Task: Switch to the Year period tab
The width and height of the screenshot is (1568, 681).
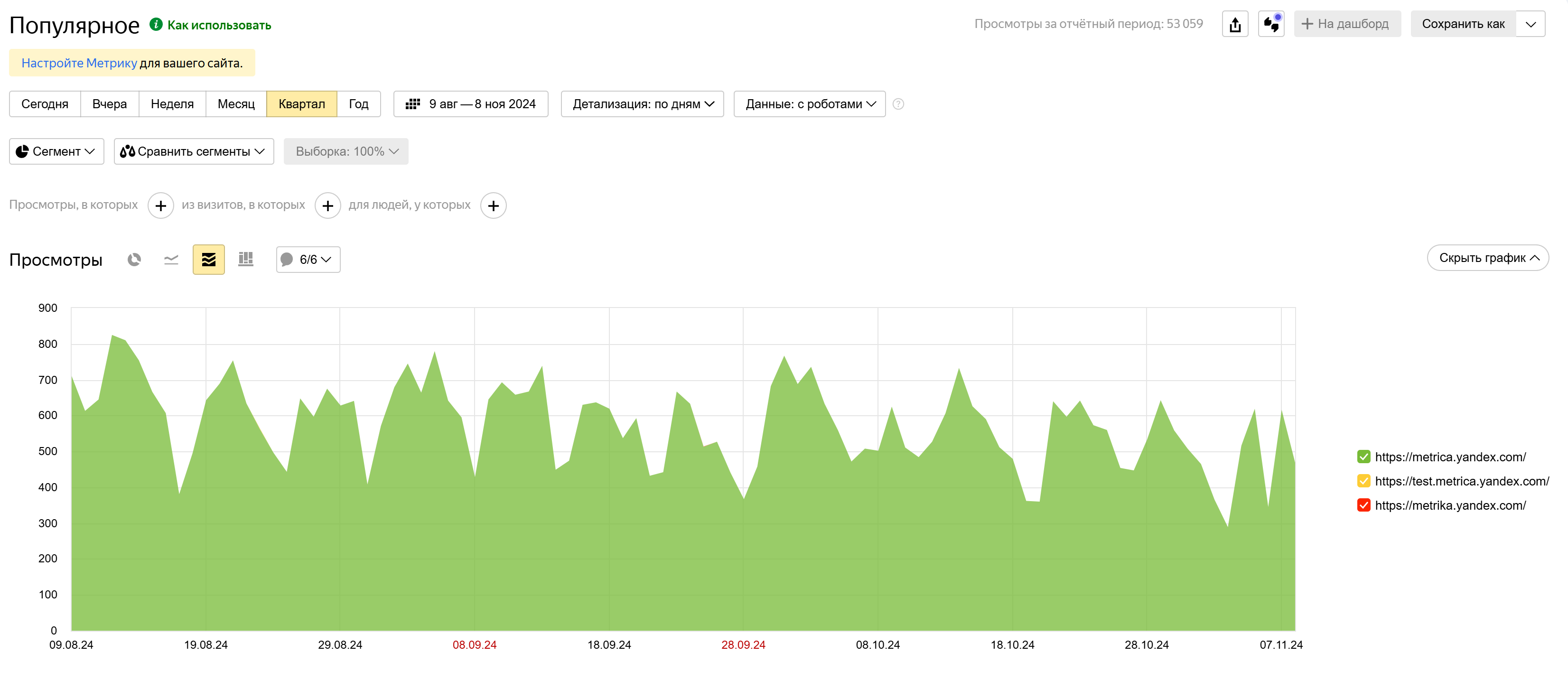Action: pos(358,104)
